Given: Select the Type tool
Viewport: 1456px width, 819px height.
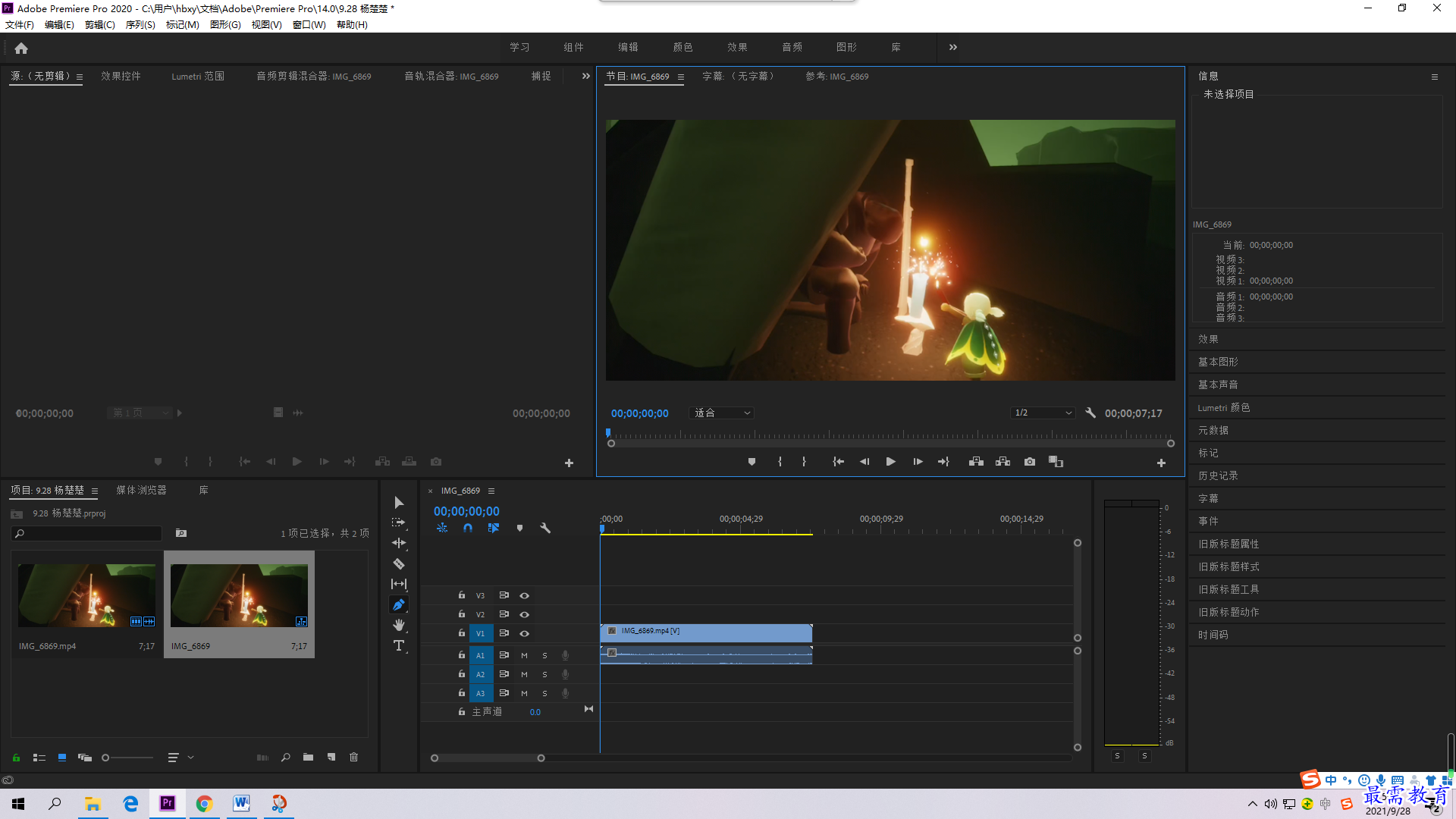Looking at the screenshot, I should click(399, 645).
